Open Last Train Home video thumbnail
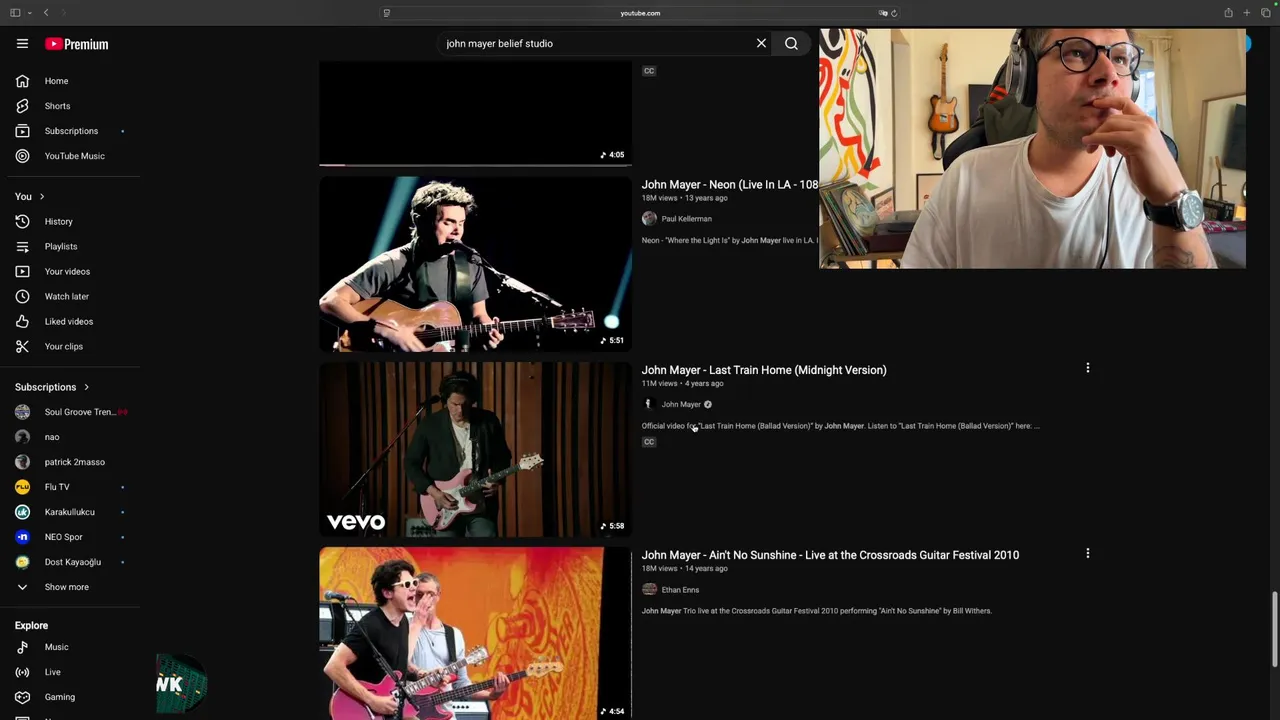Image resolution: width=1280 pixels, height=720 pixels. [475, 449]
